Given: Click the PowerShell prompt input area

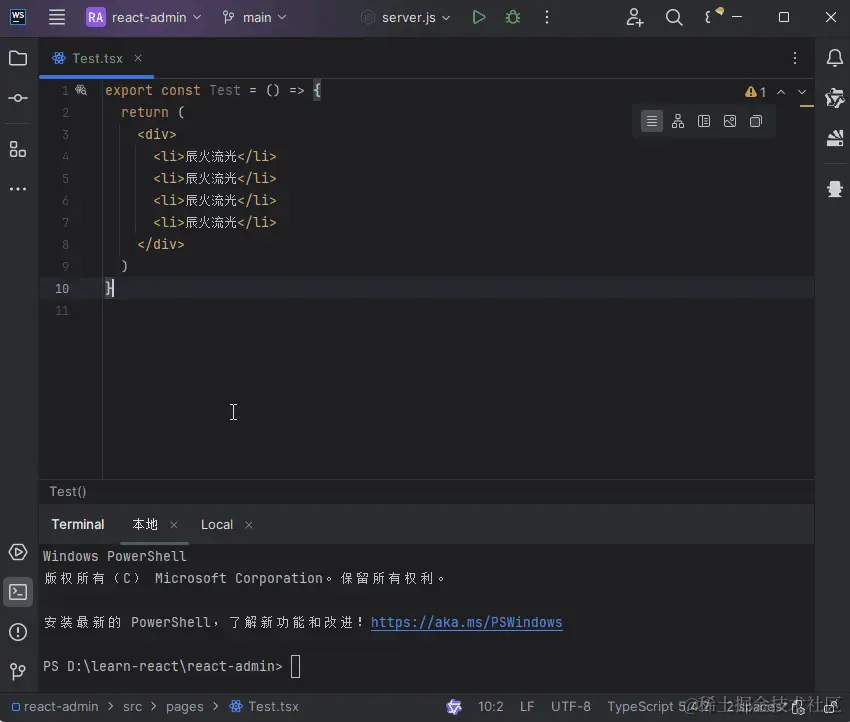Looking at the screenshot, I should 295,666.
